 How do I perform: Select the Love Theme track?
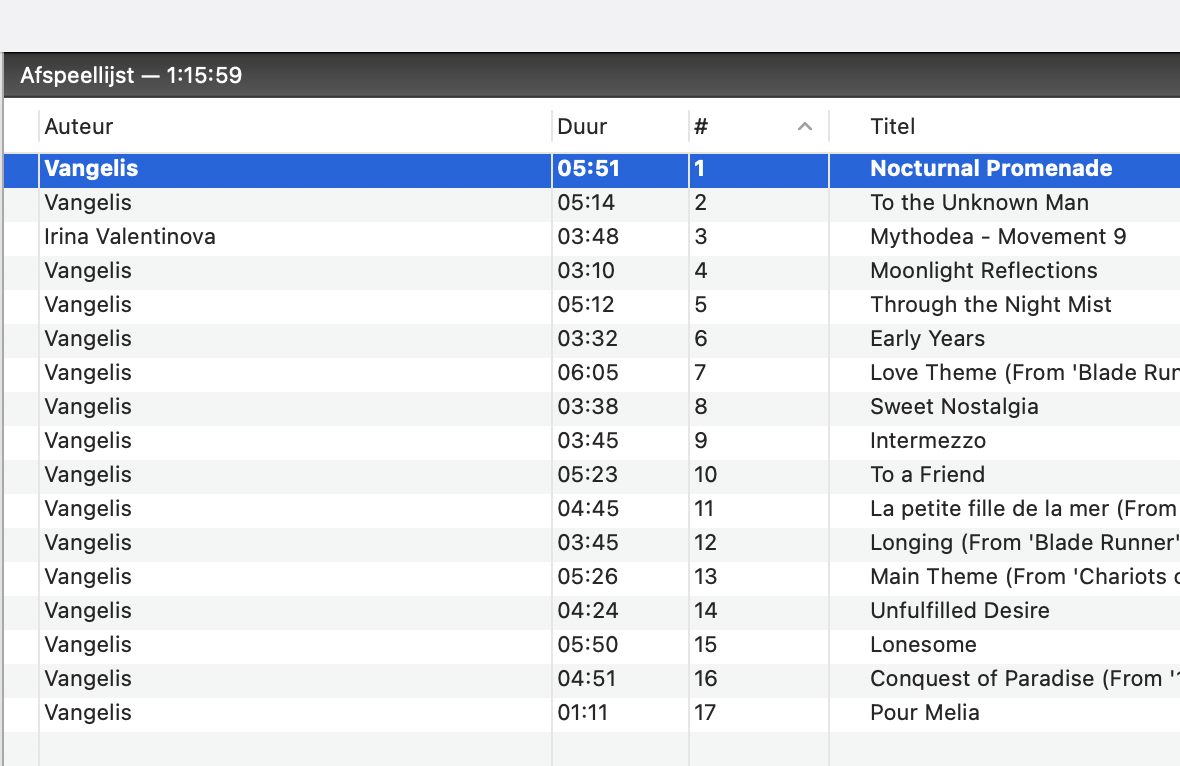(x=1025, y=372)
